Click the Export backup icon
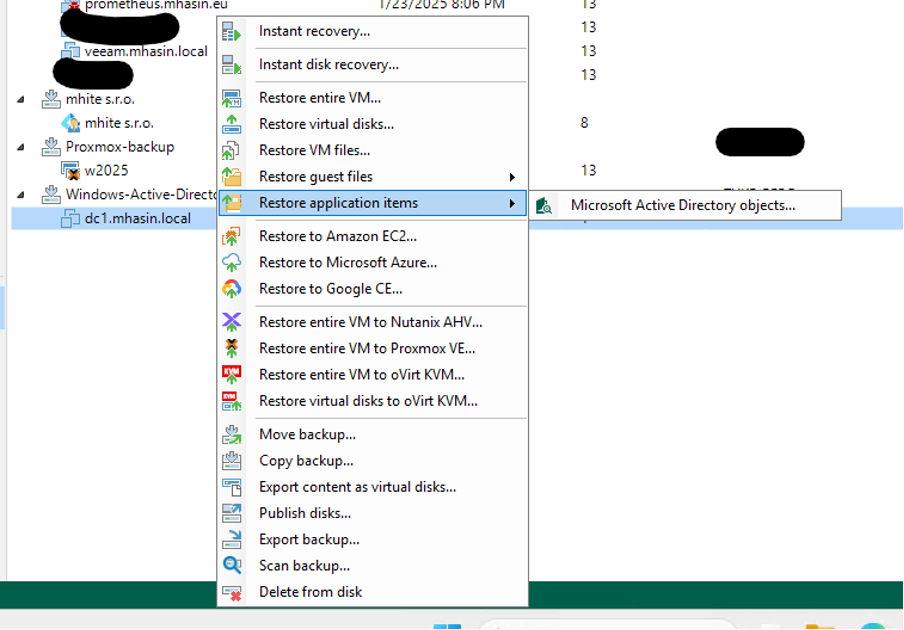The width and height of the screenshot is (904, 630). 232,540
